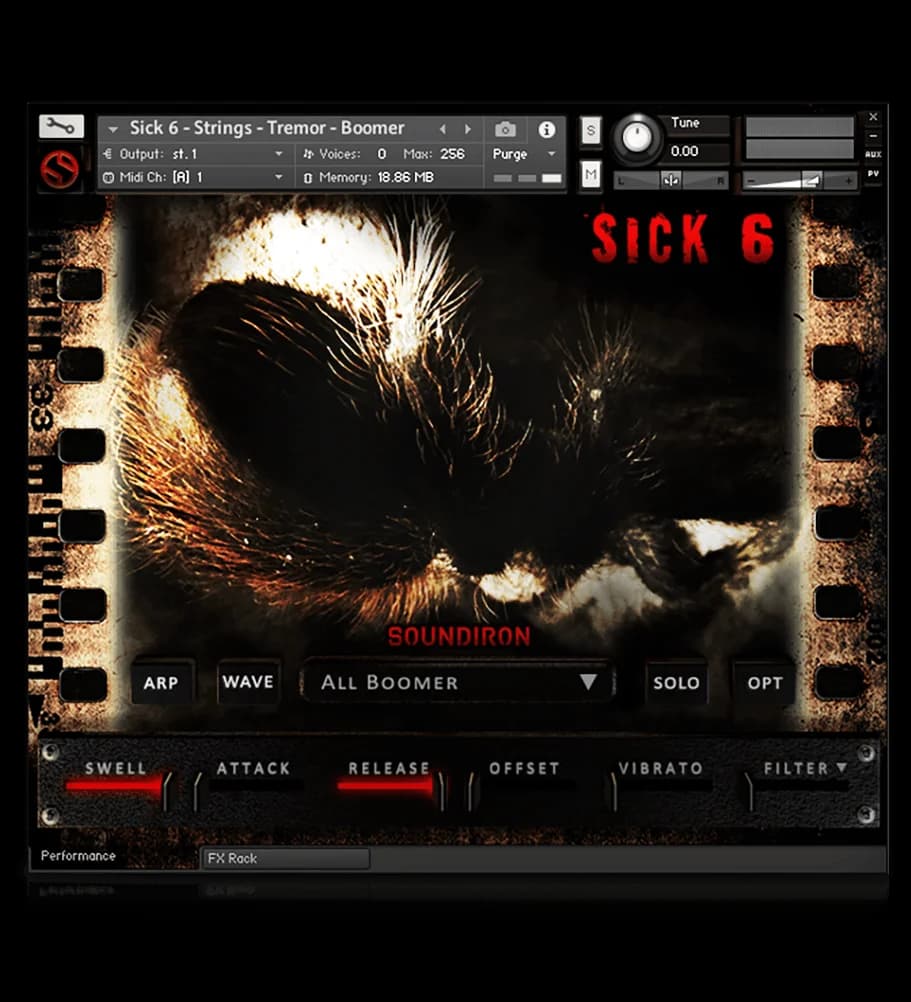The height and width of the screenshot is (1002, 911).
Task: Click the AUX label on the header
Action: [x=873, y=153]
